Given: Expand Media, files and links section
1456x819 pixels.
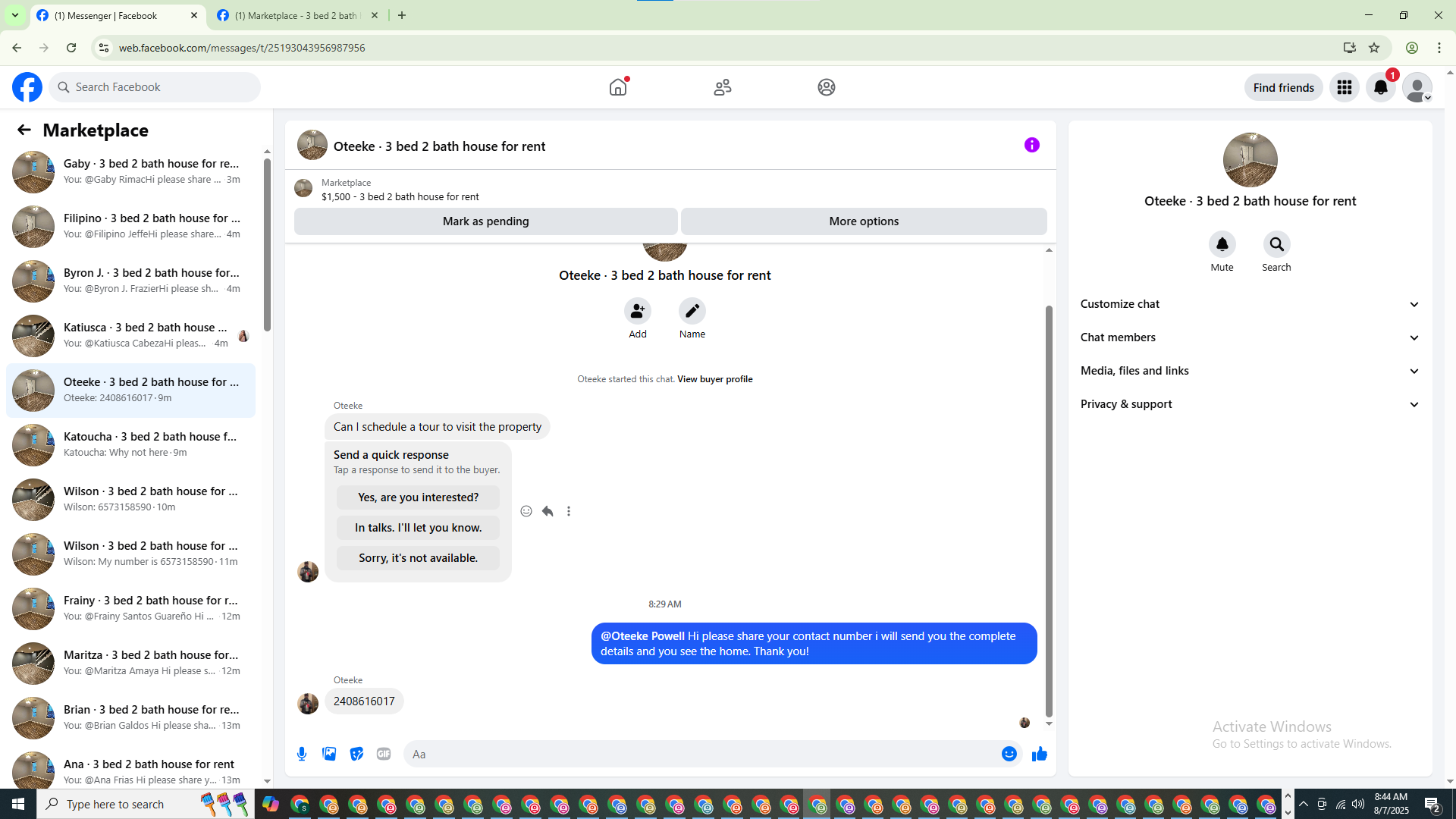Looking at the screenshot, I should tap(1250, 371).
